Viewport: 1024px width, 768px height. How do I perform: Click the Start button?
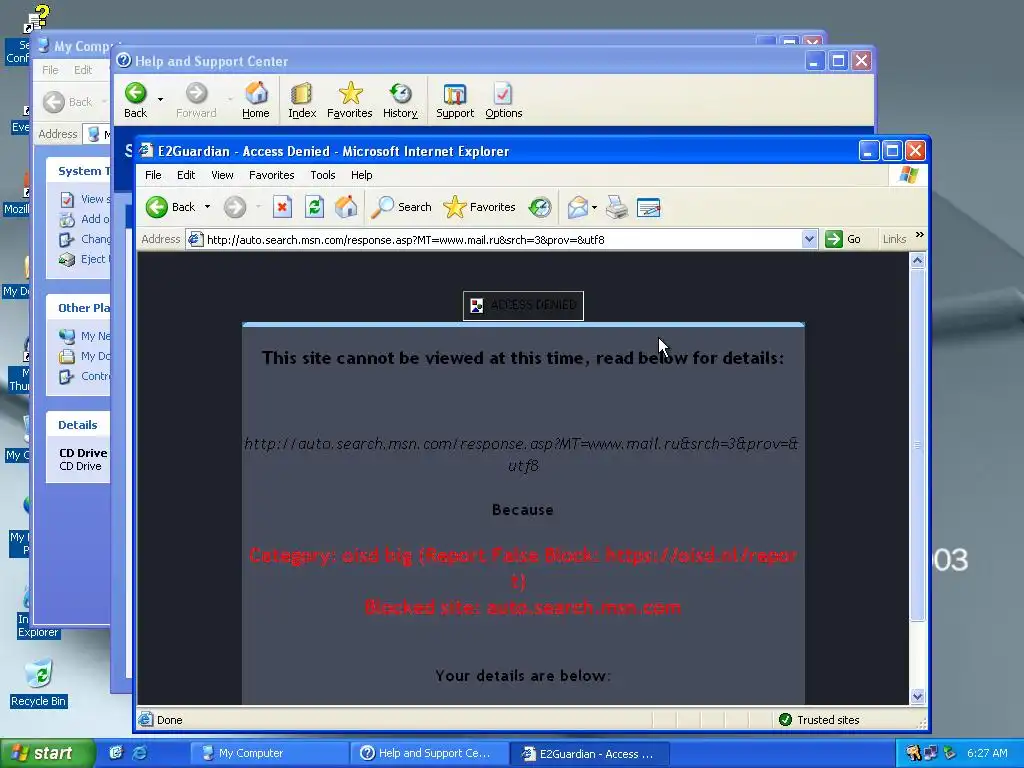(x=47, y=753)
